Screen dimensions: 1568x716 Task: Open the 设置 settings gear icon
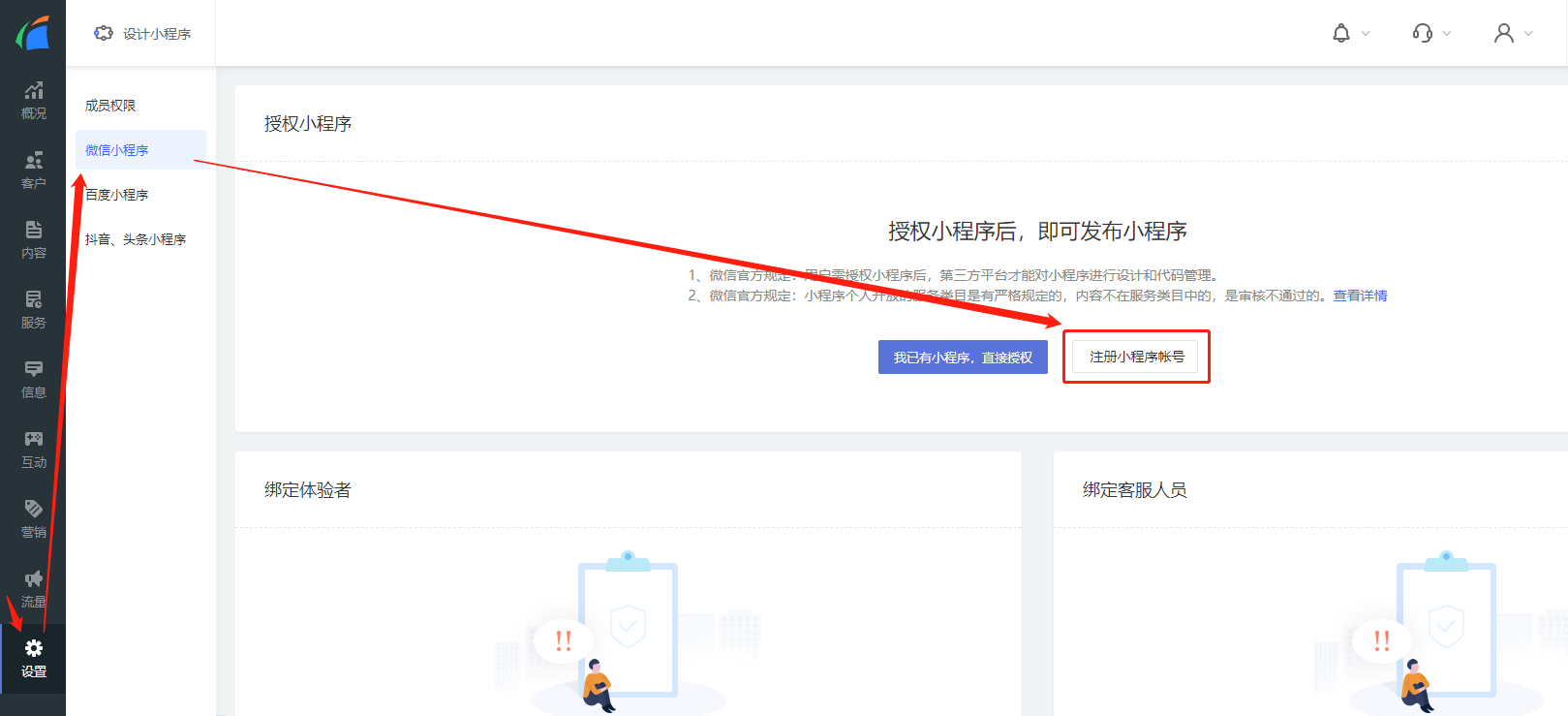click(x=33, y=649)
